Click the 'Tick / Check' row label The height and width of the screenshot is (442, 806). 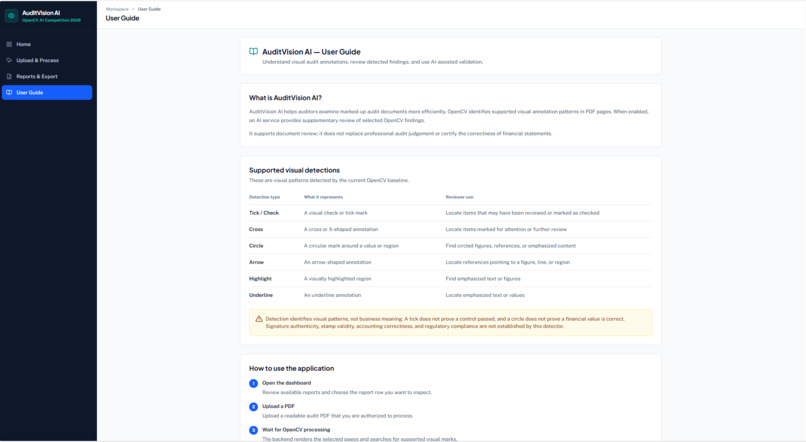click(x=264, y=213)
